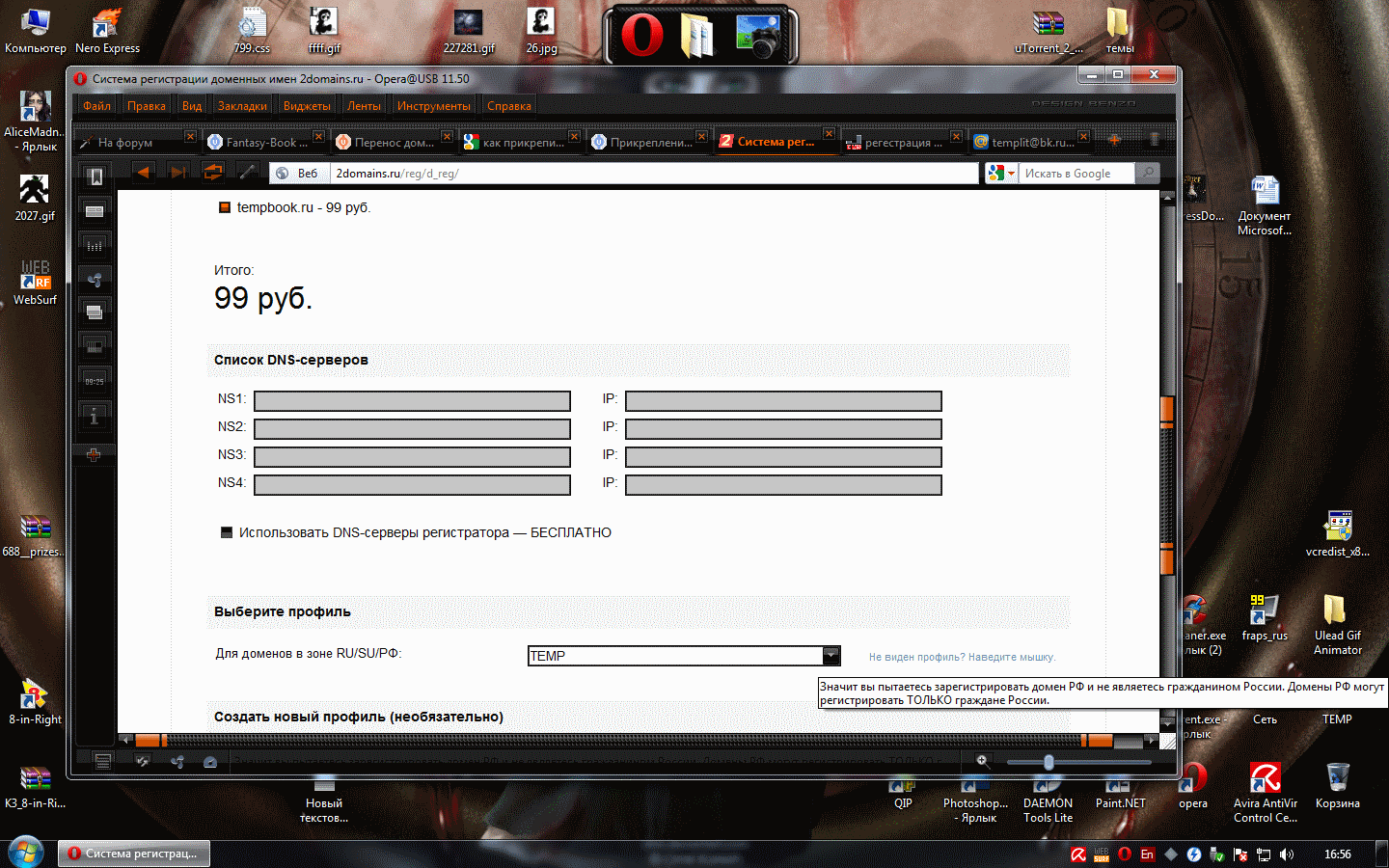Open the Закладки menu
The image size is (1389, 868).
click(x=242, y=106)
